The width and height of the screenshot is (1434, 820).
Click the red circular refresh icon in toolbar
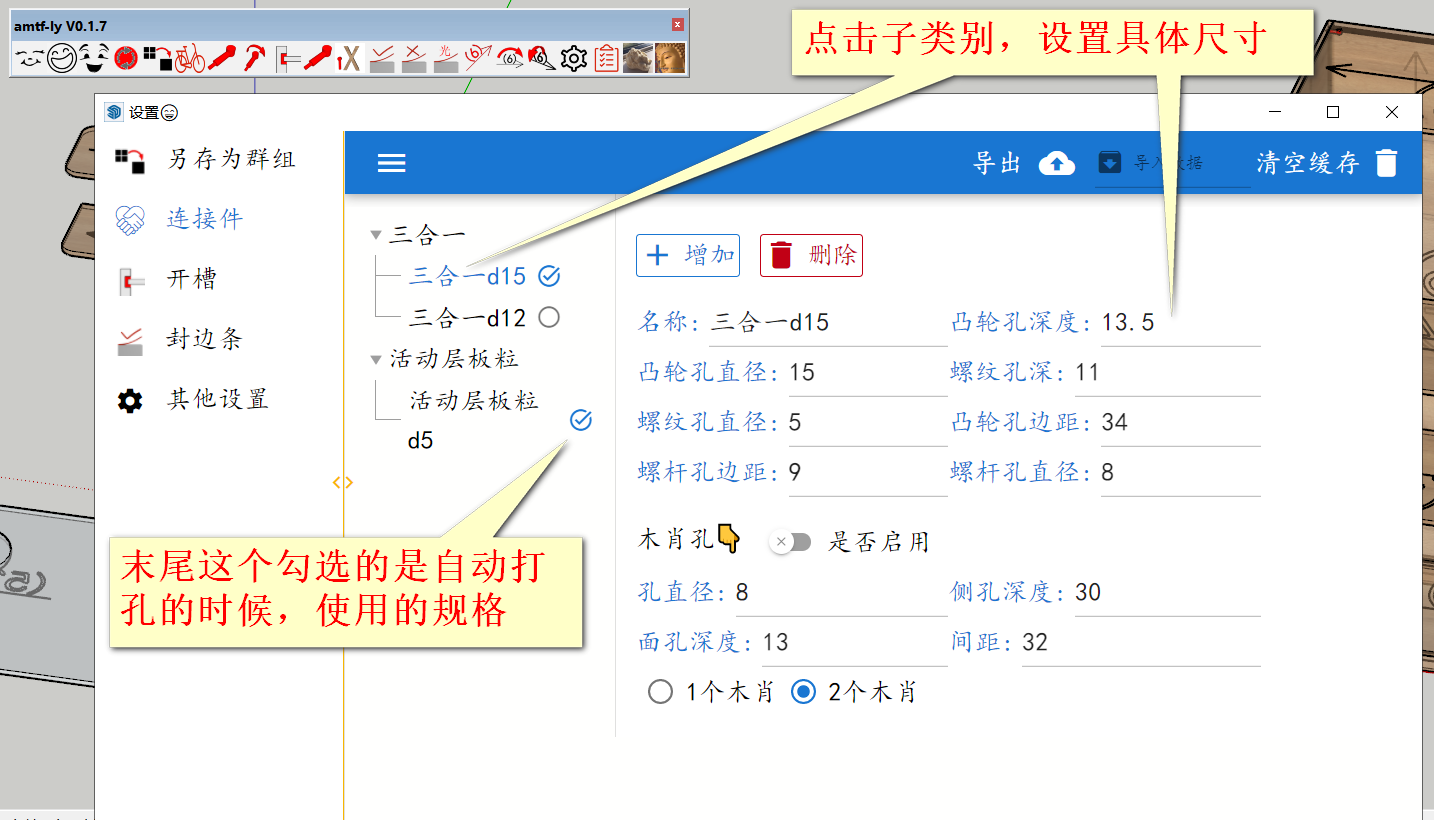pyautogui.click(x=125, y=59)
